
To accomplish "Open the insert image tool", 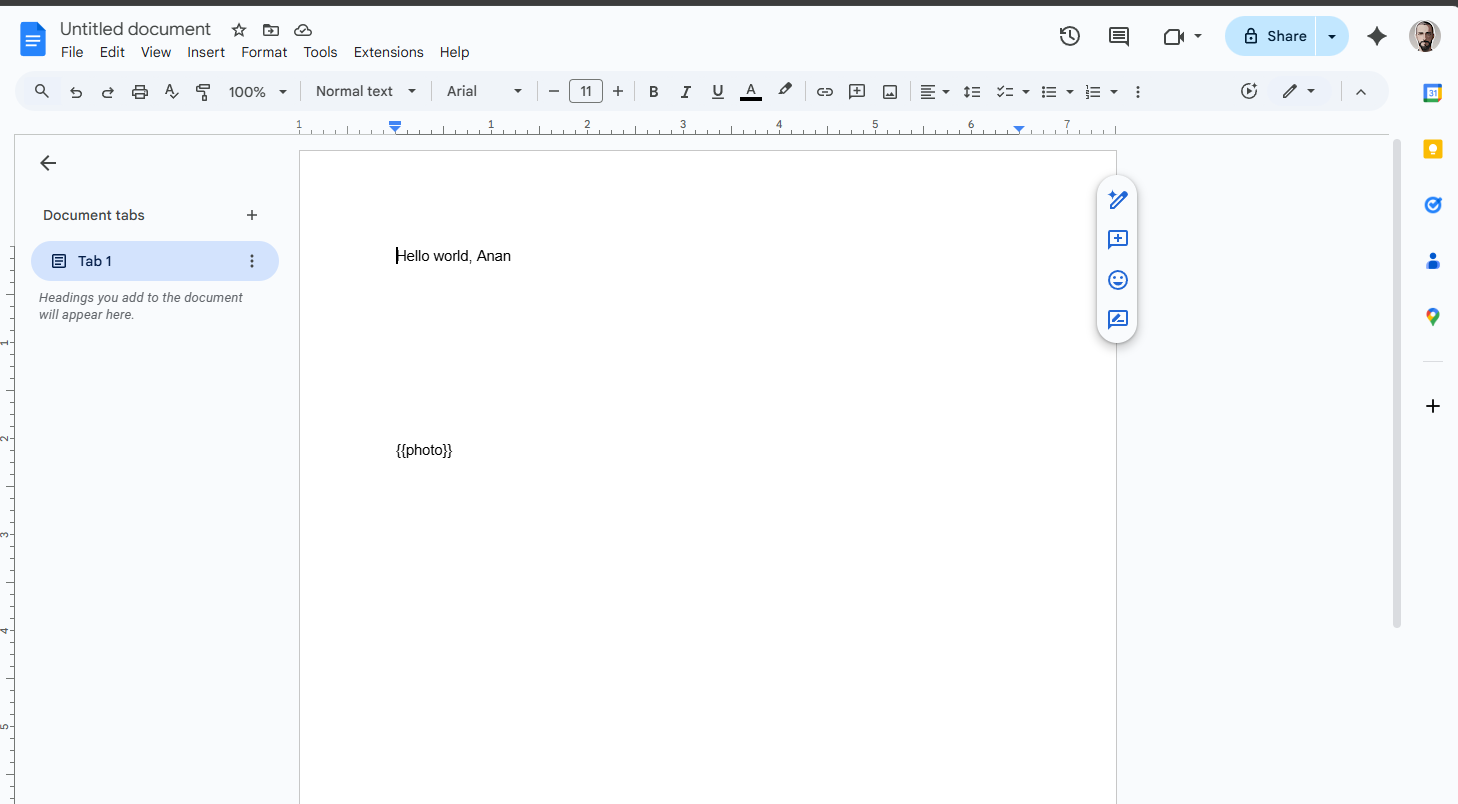I will click(x=889, y=91).
